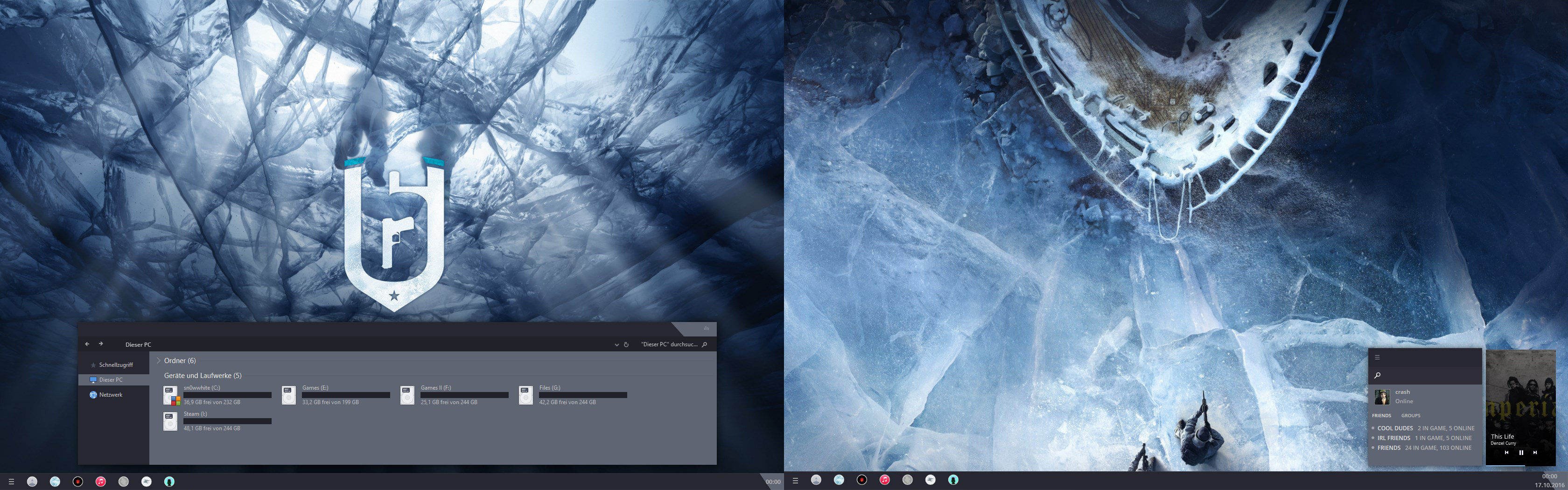
Task: Open the hamburger menu on left monitor taskbar
Action: [11, 482]
